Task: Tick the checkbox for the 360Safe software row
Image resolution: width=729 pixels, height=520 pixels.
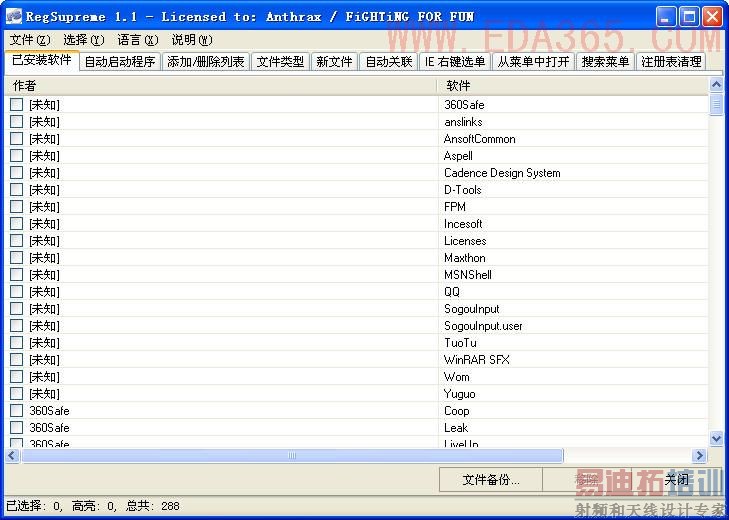Action: [x=17, y=105]
